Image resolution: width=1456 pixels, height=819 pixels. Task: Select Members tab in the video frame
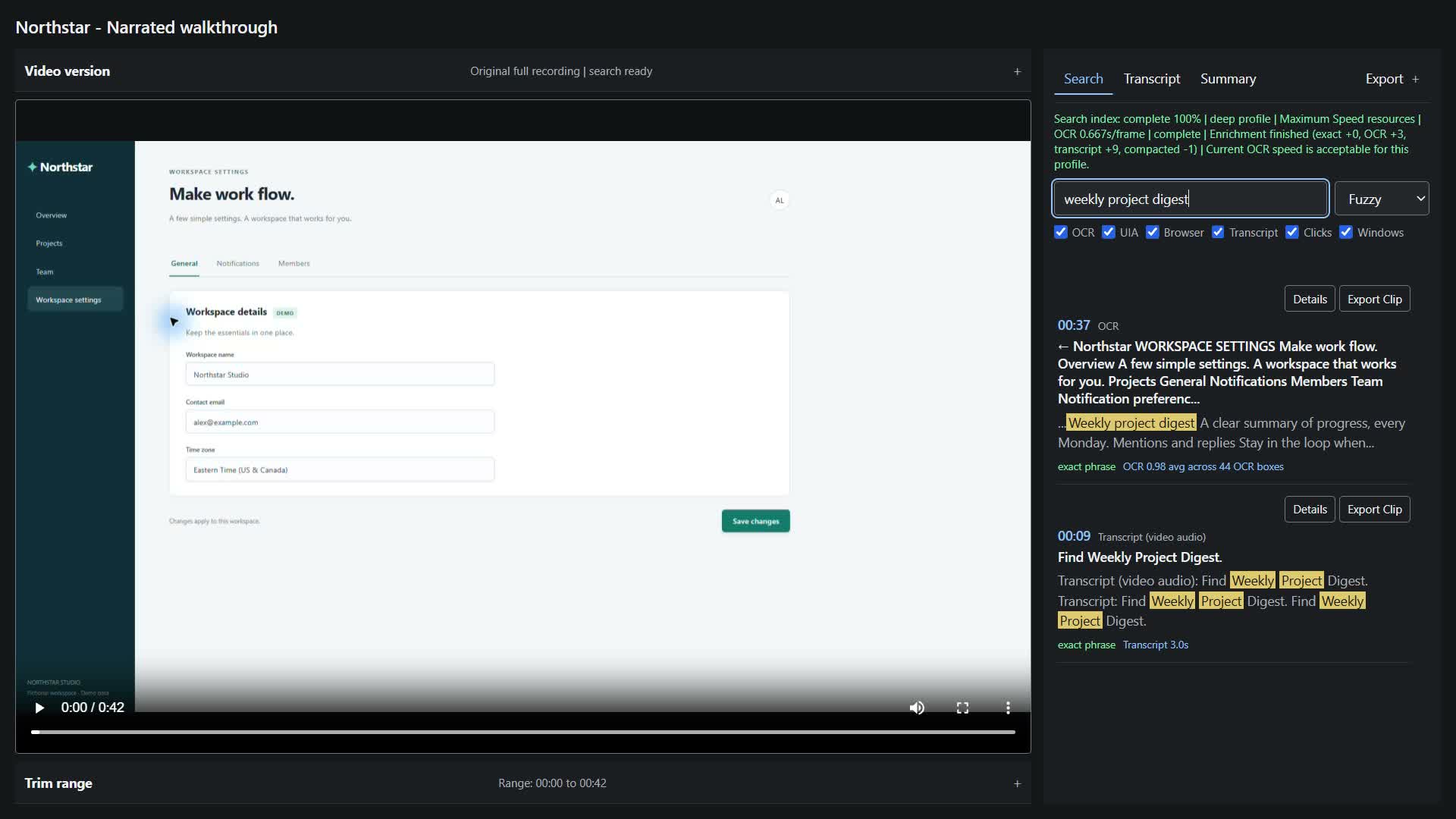(x=293, y=263)
